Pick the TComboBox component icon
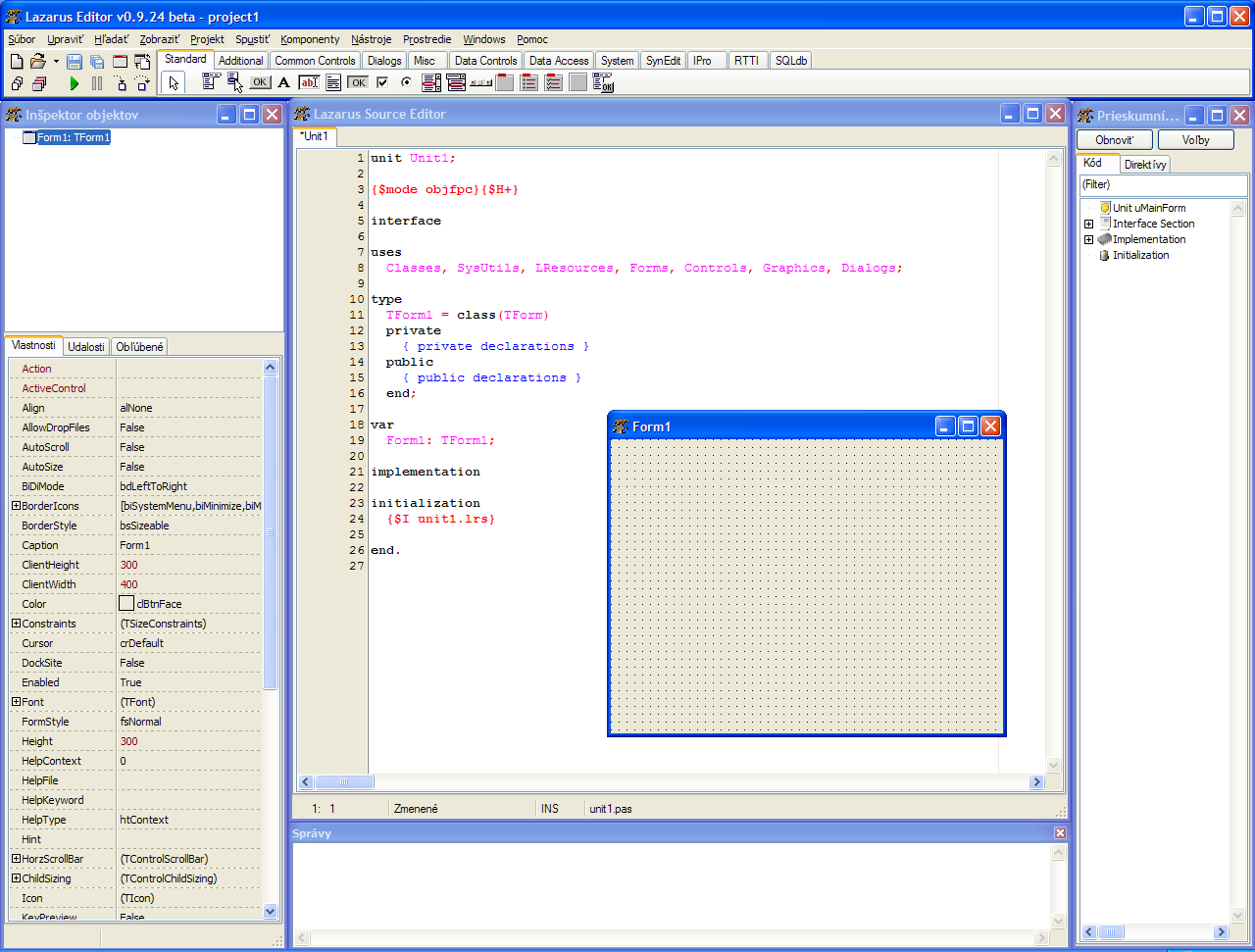Image resolution: width=1255 pixels, height=952 pixels. (456, 82)
